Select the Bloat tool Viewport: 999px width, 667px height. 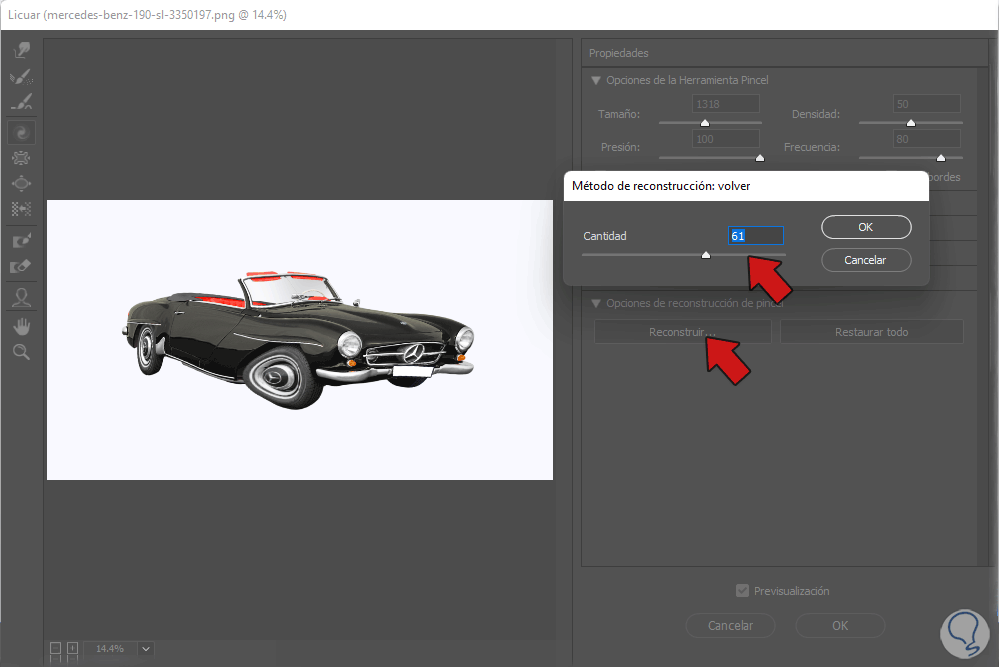(x=21, y=184)
